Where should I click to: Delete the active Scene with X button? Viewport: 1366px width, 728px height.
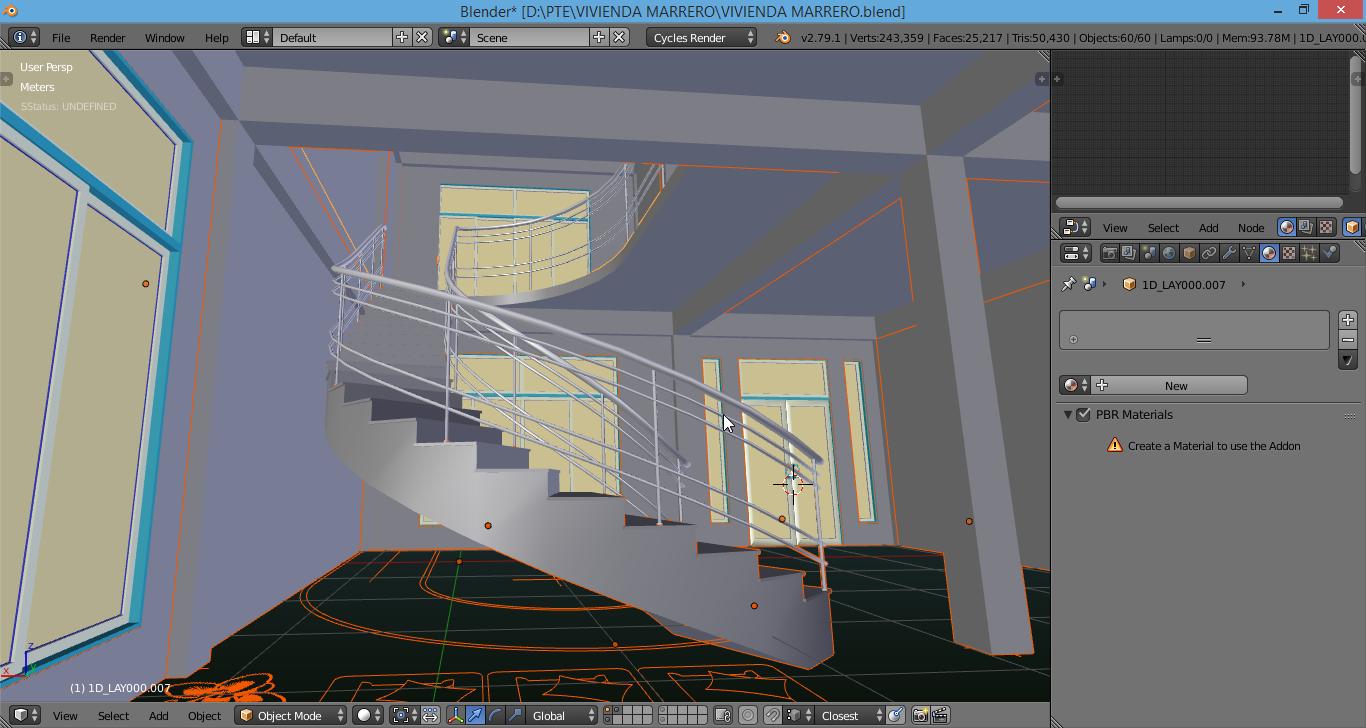tap(619, 37)
